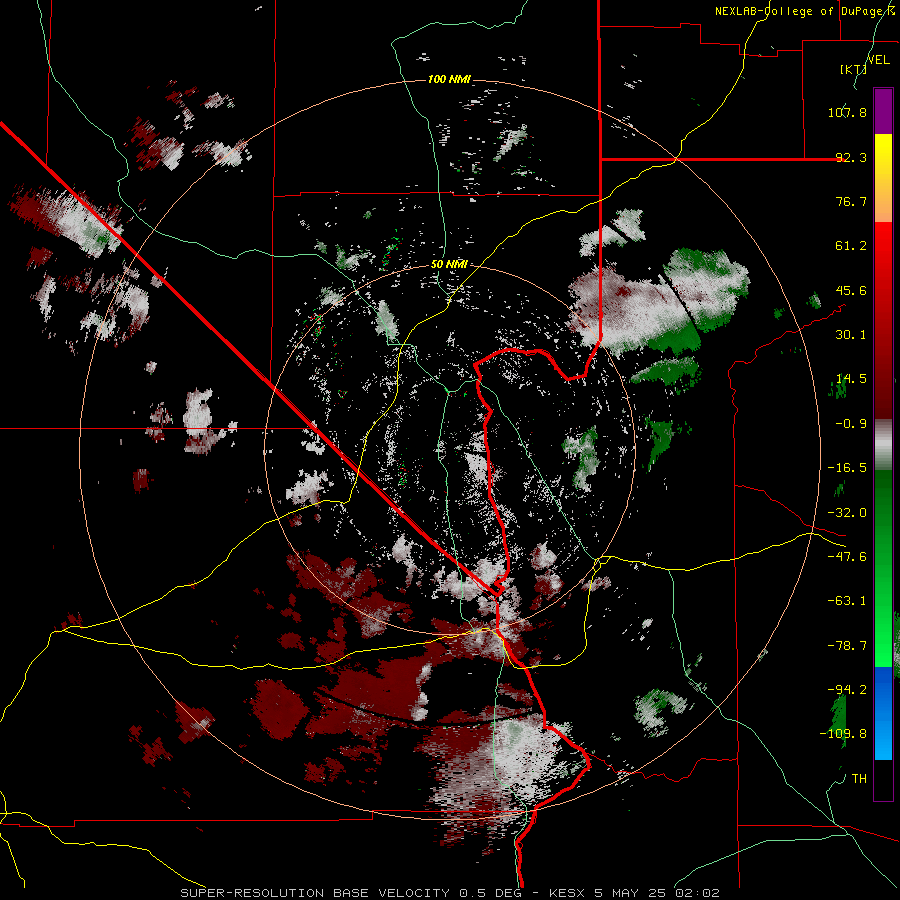Click the 61.2 velocity scale value
The width and height of the screenshot is (900, 900).
851,246
